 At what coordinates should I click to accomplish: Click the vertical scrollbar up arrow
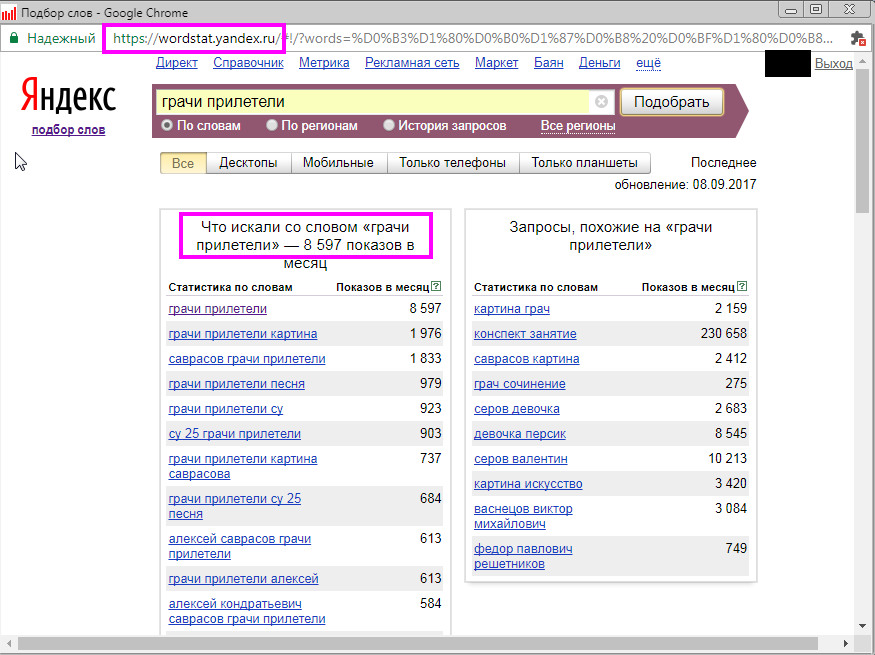tap(864, 59)
